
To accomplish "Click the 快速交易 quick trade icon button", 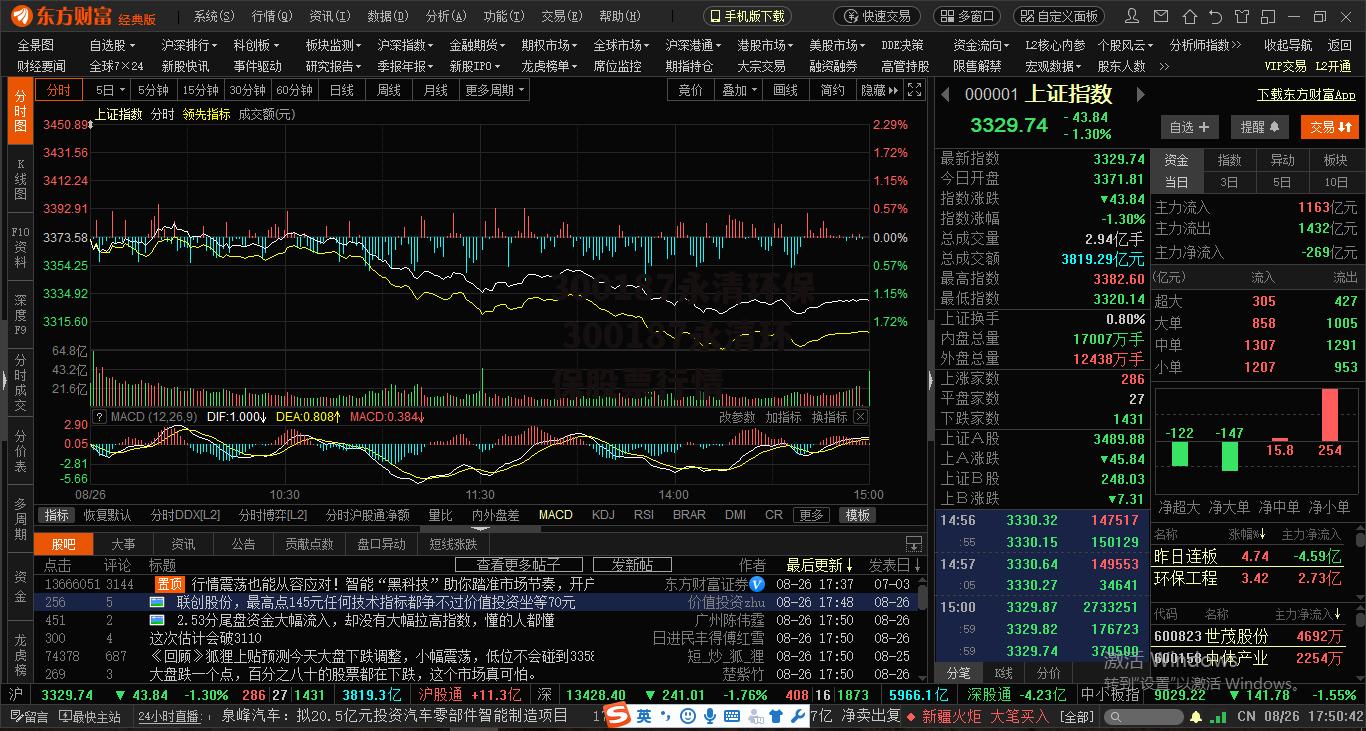I will click(x=876, y=16).
